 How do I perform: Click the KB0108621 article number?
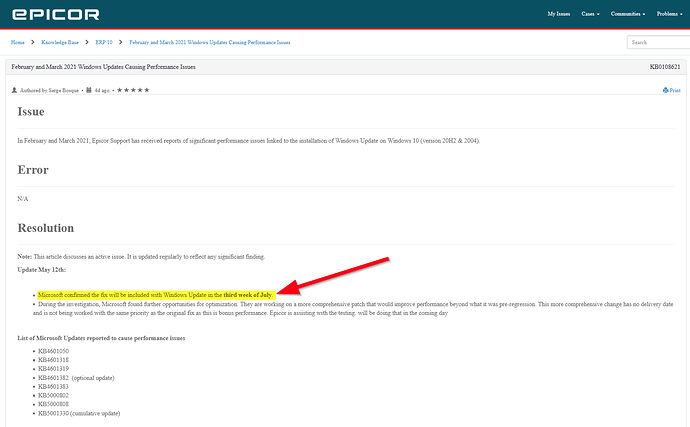pos(665,67)
